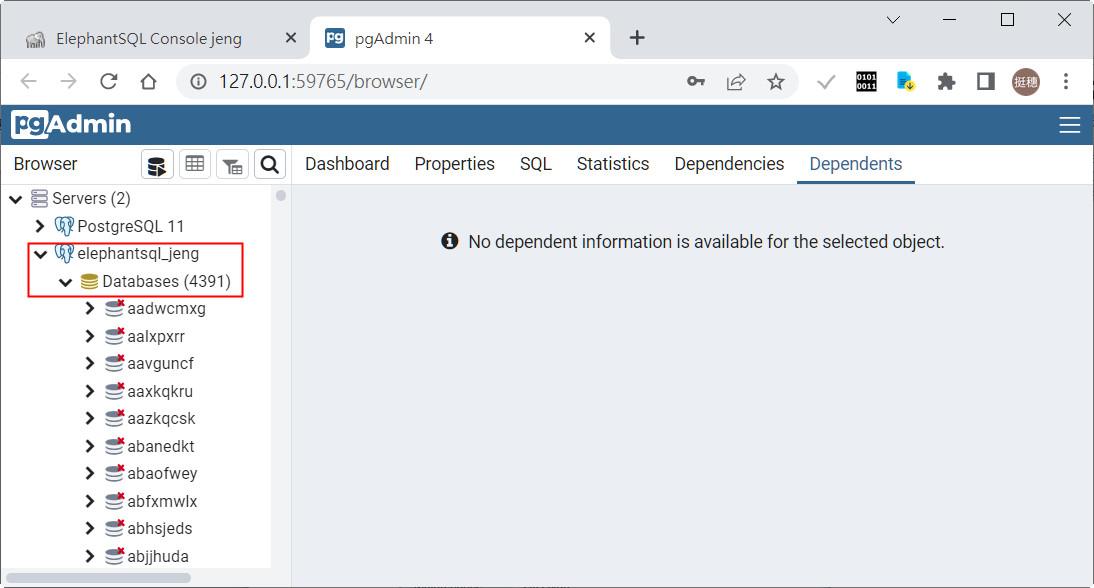
Task: Open the SQL tab
Action: coord(536,164)
